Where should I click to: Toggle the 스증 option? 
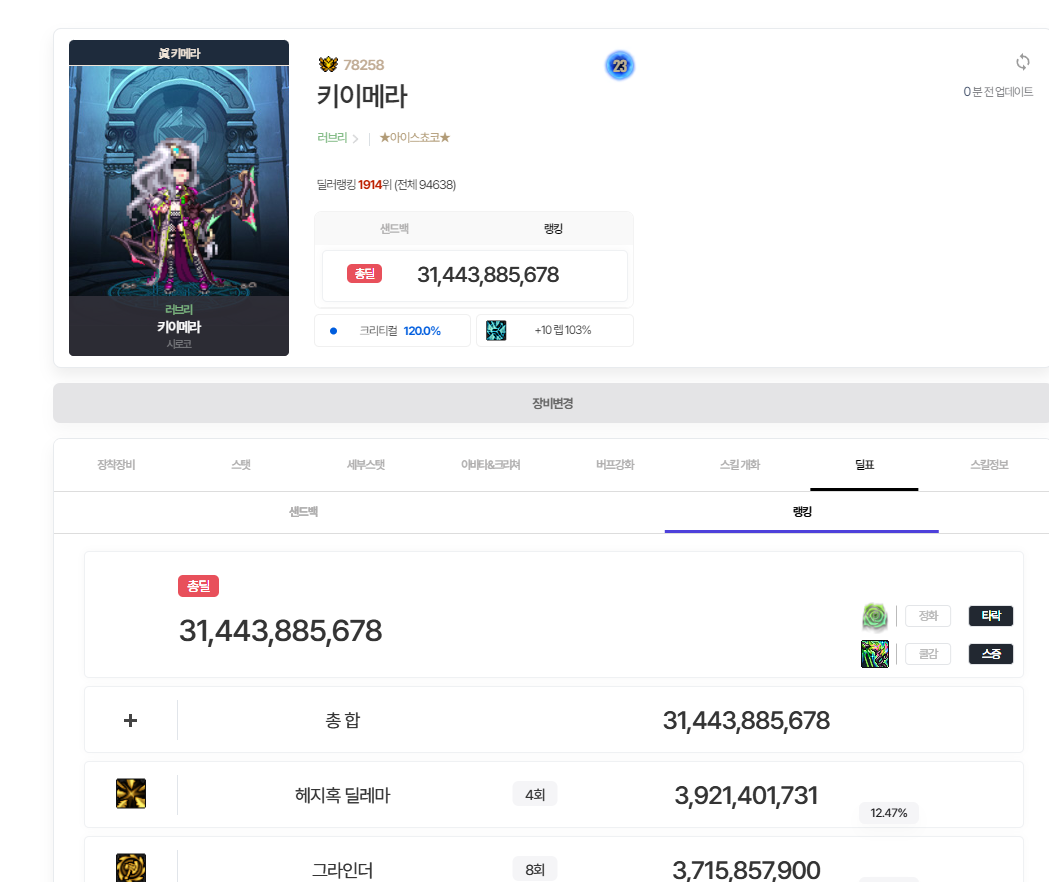(990, 654)
